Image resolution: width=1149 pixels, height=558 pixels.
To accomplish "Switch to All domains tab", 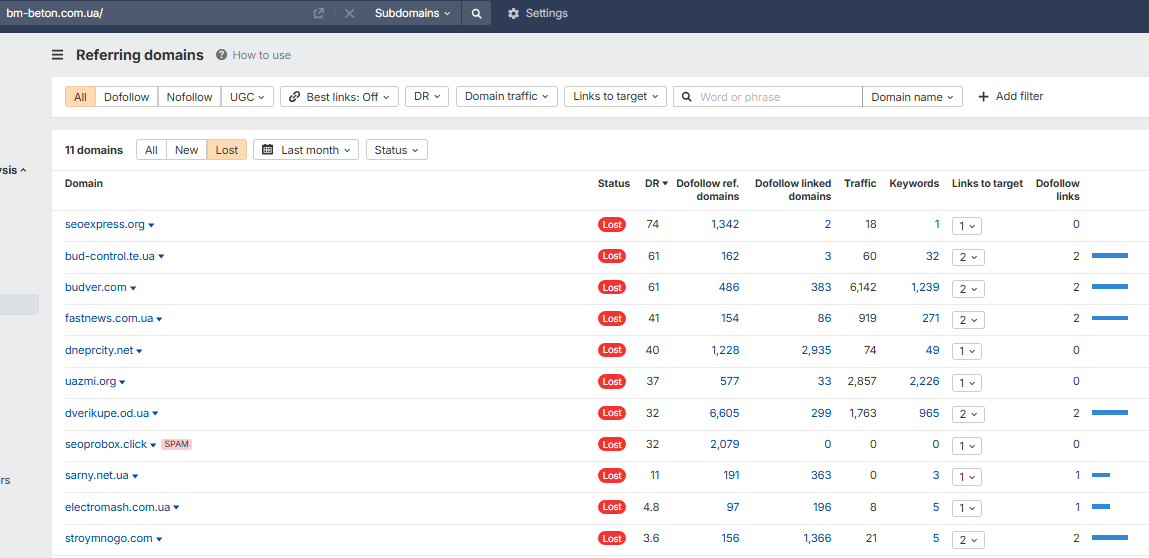I will (151, 150).
